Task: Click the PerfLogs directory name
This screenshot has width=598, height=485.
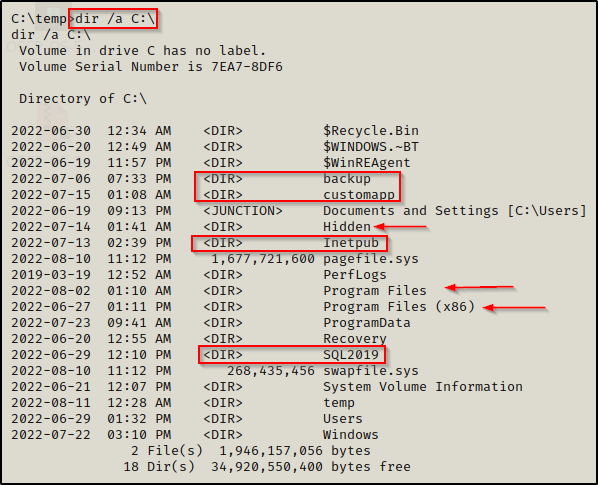Action: [x=355, y=275]
